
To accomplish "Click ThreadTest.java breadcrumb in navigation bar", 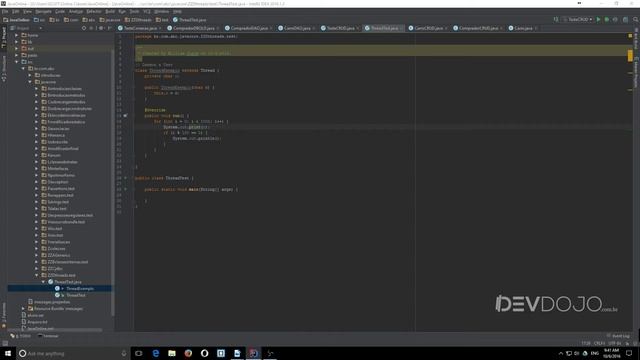I will click(x=189, y=20).
